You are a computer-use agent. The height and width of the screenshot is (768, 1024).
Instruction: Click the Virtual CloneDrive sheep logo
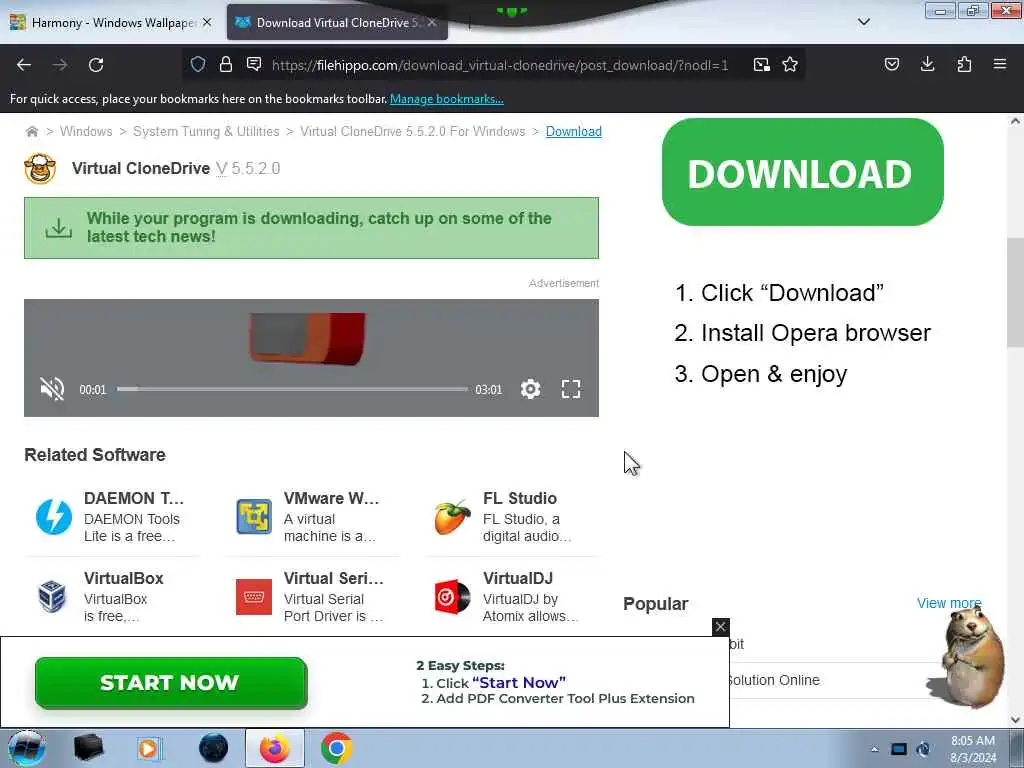pyautogui.click(x=40, y=168)
